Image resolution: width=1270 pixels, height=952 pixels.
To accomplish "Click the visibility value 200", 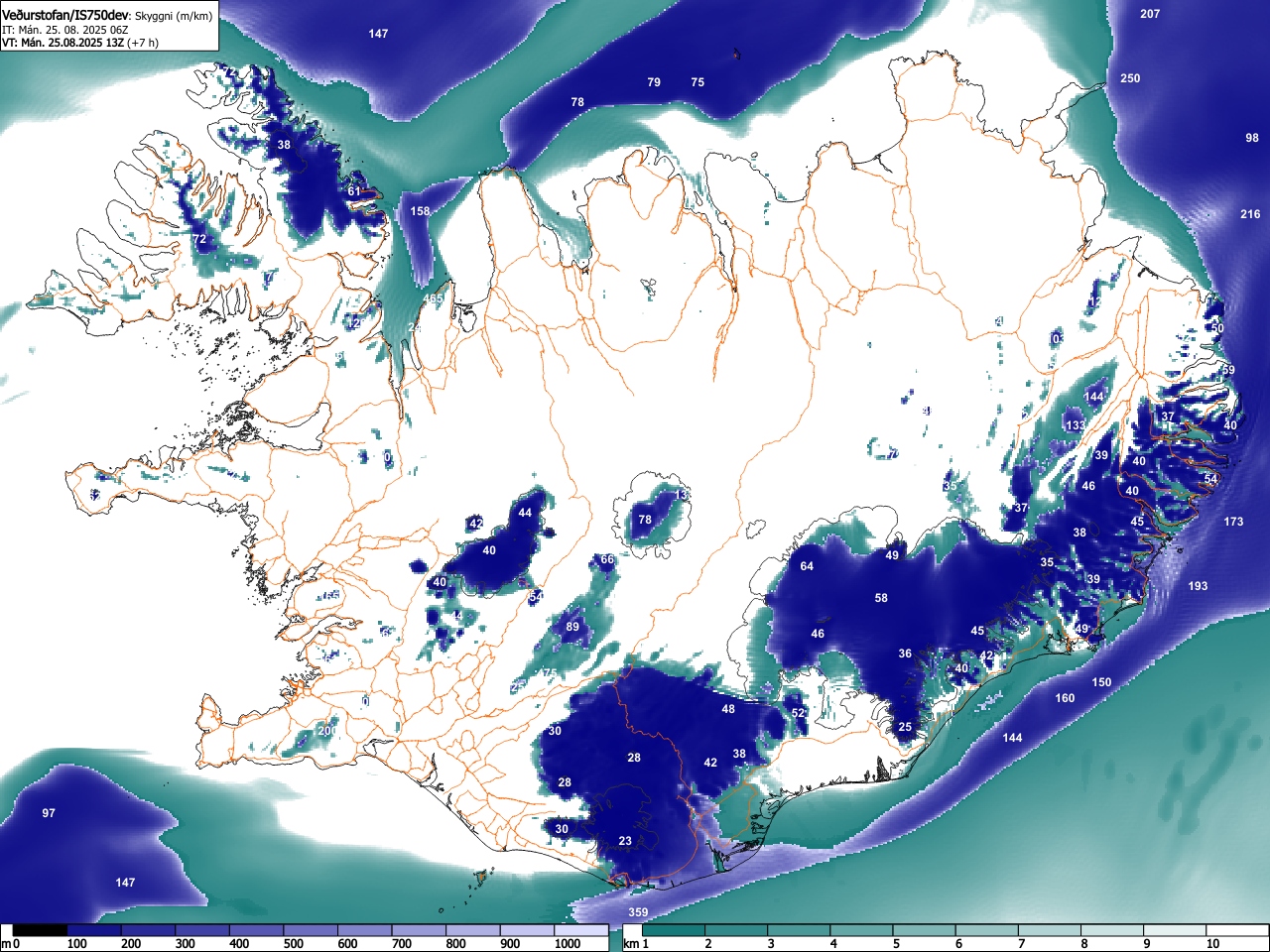I will click(x=326, y=731).
